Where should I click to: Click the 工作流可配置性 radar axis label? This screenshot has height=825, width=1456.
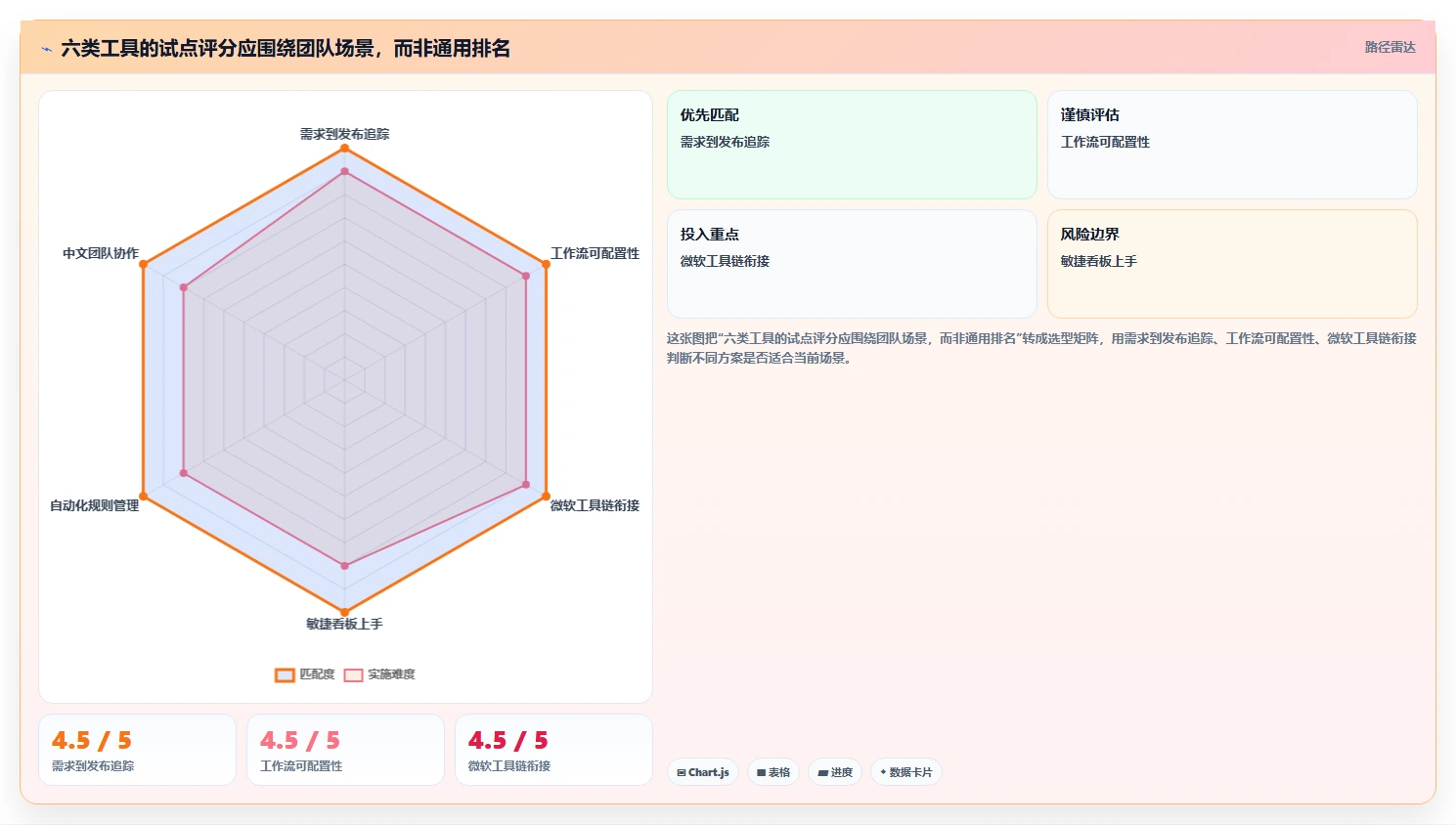tap(595, 253)
